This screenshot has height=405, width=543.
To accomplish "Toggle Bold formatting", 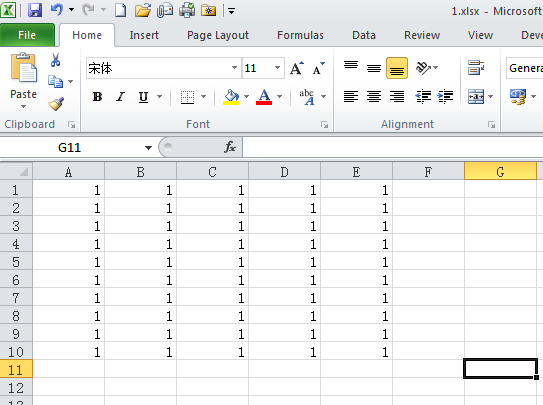I will (98, 97).
